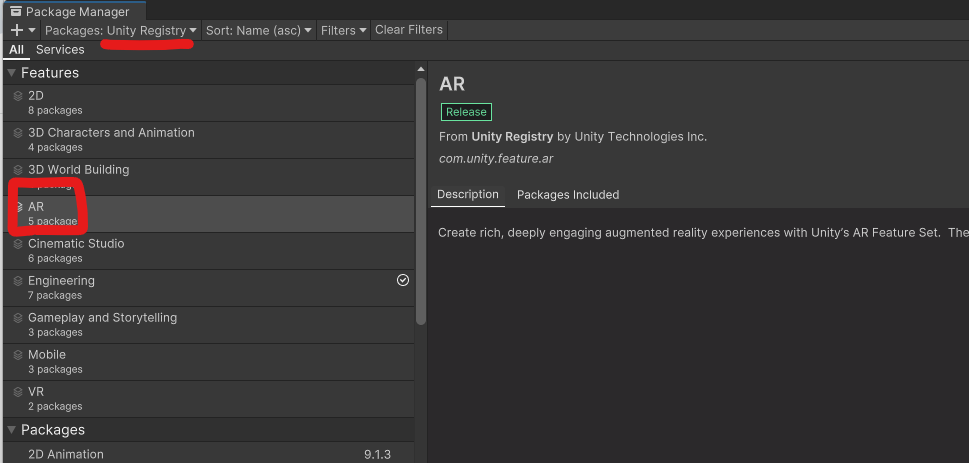
Task: Click the green Release tag
Action: 467,112
